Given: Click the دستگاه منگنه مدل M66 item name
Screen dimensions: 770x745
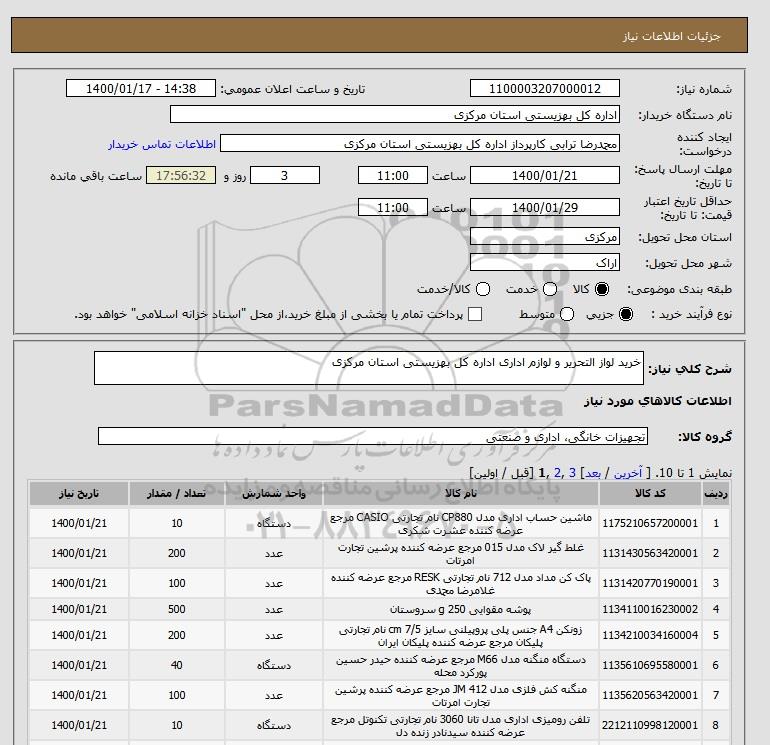Looking at the screenshot, I should (461, 665).
